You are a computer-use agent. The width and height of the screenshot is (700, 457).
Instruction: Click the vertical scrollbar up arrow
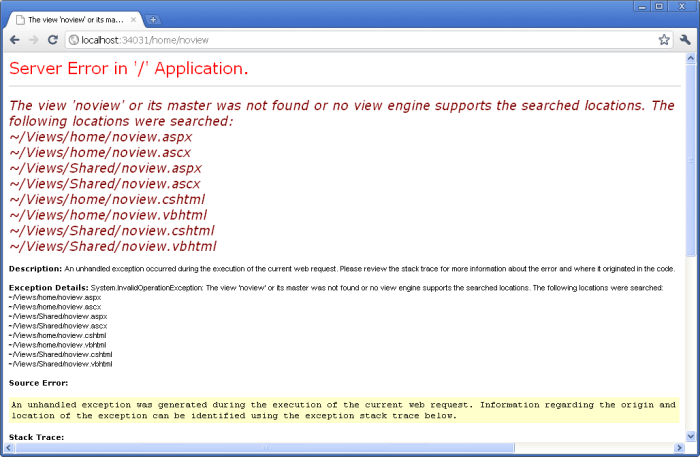click(692, 59)
